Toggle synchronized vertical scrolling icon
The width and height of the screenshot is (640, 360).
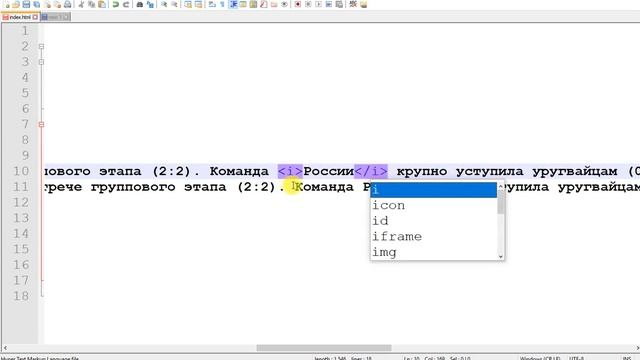coord(188,4)
